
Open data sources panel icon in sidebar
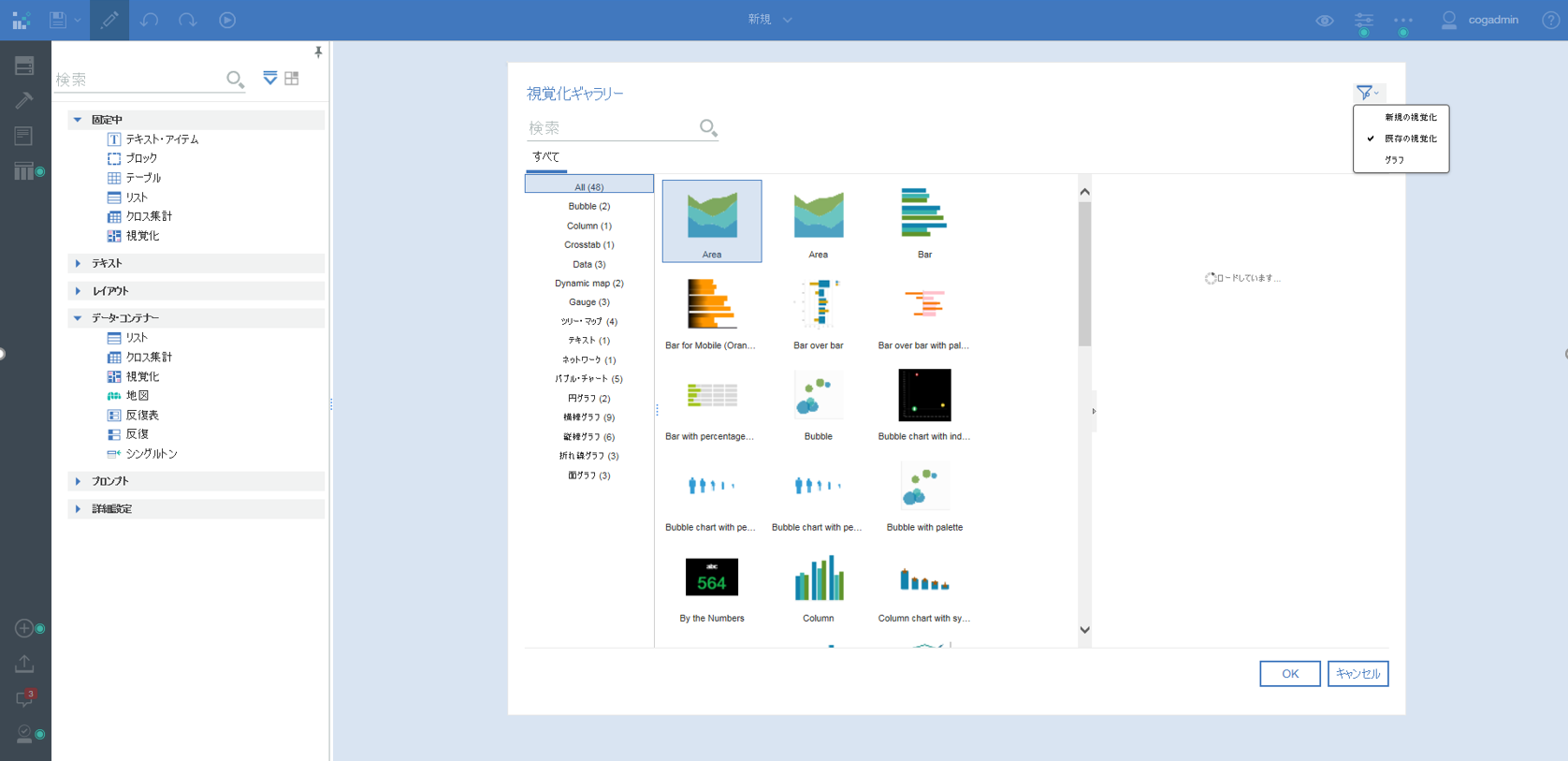pos(24,66)
